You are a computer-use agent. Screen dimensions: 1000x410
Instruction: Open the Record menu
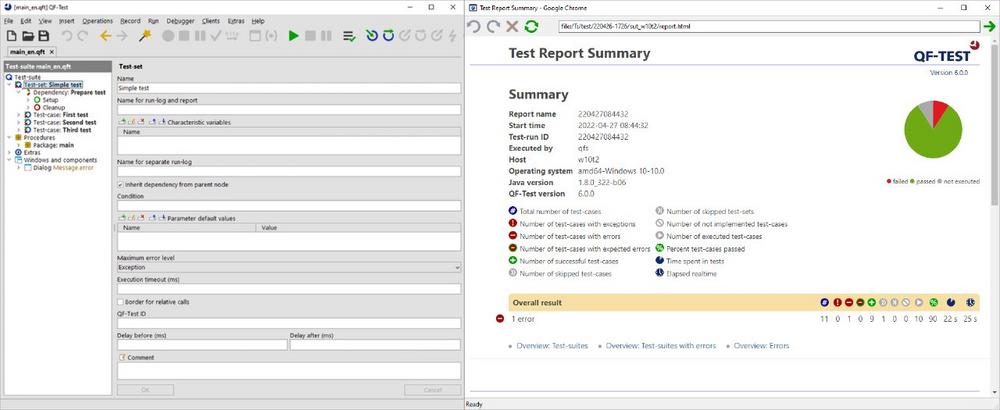(130, 21)
